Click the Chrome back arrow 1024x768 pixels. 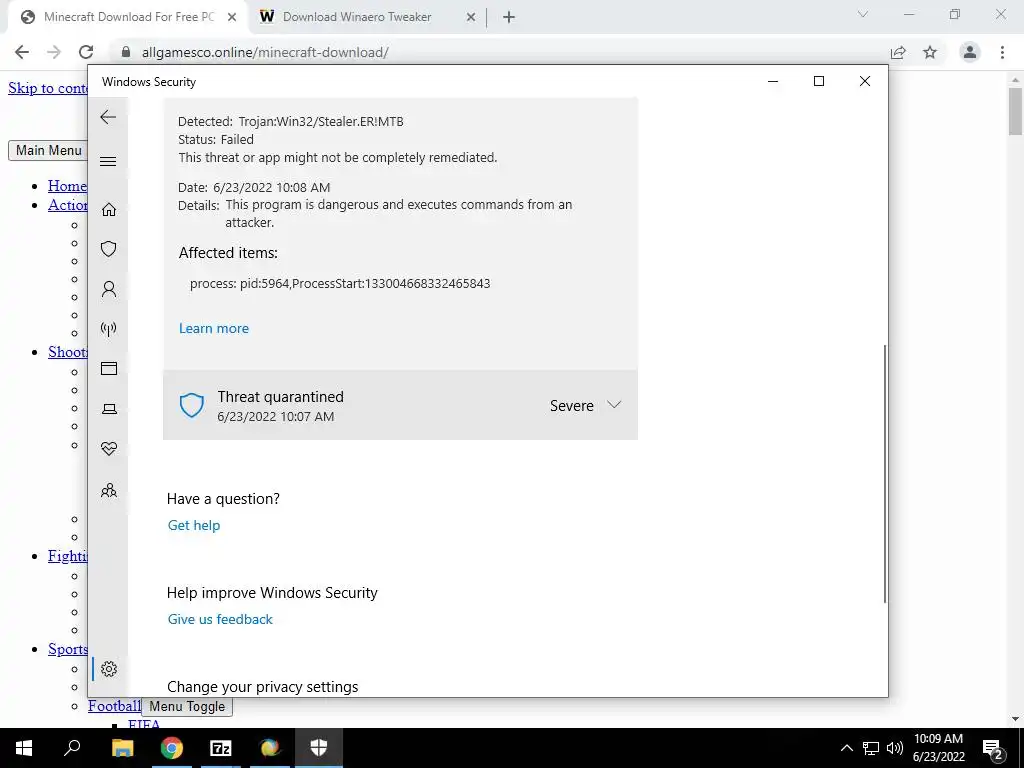coord(22,52)
